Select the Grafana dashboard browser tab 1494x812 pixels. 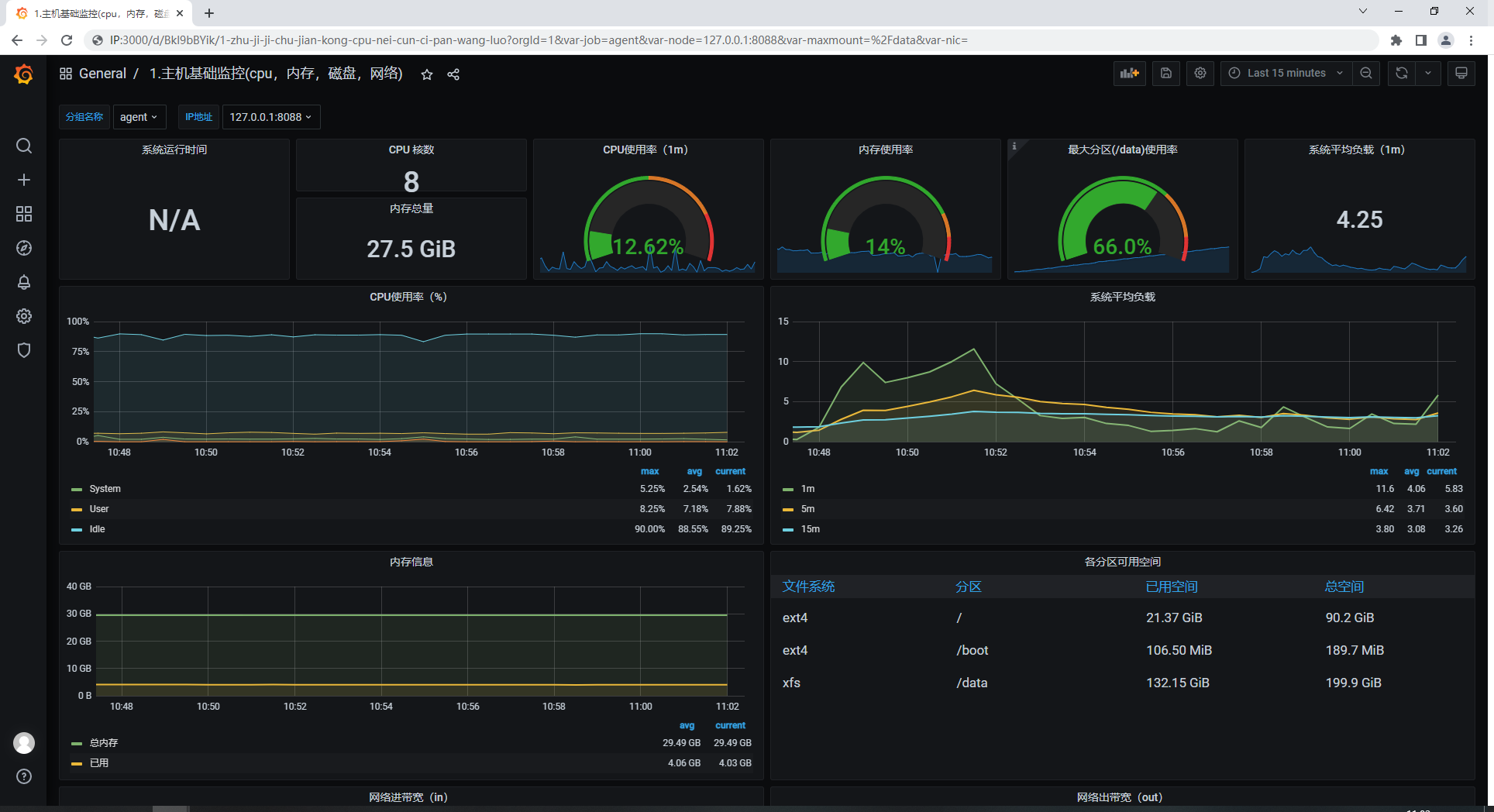click(101, 13)
